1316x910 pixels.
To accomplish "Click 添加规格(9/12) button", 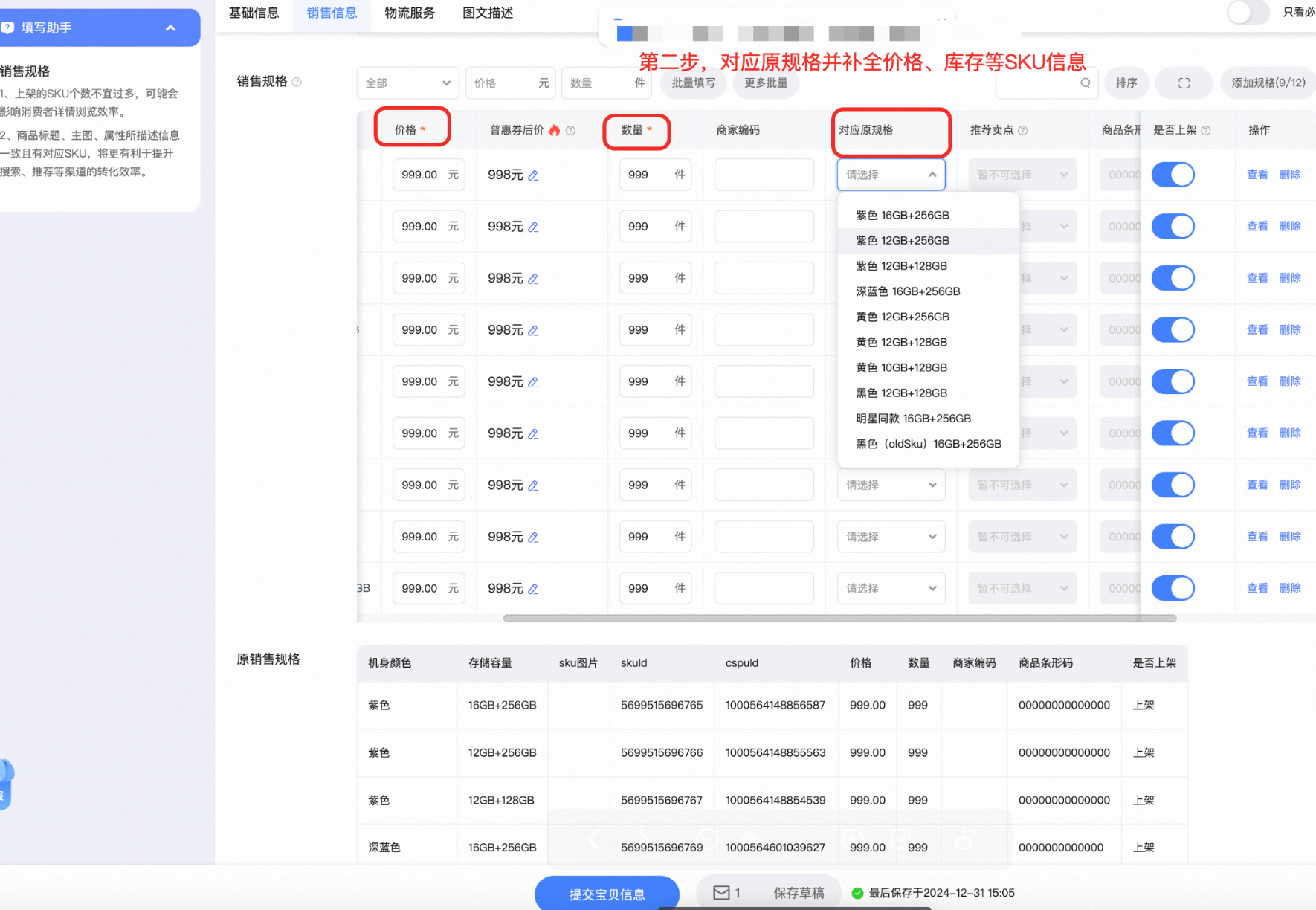I will 1268,83.
